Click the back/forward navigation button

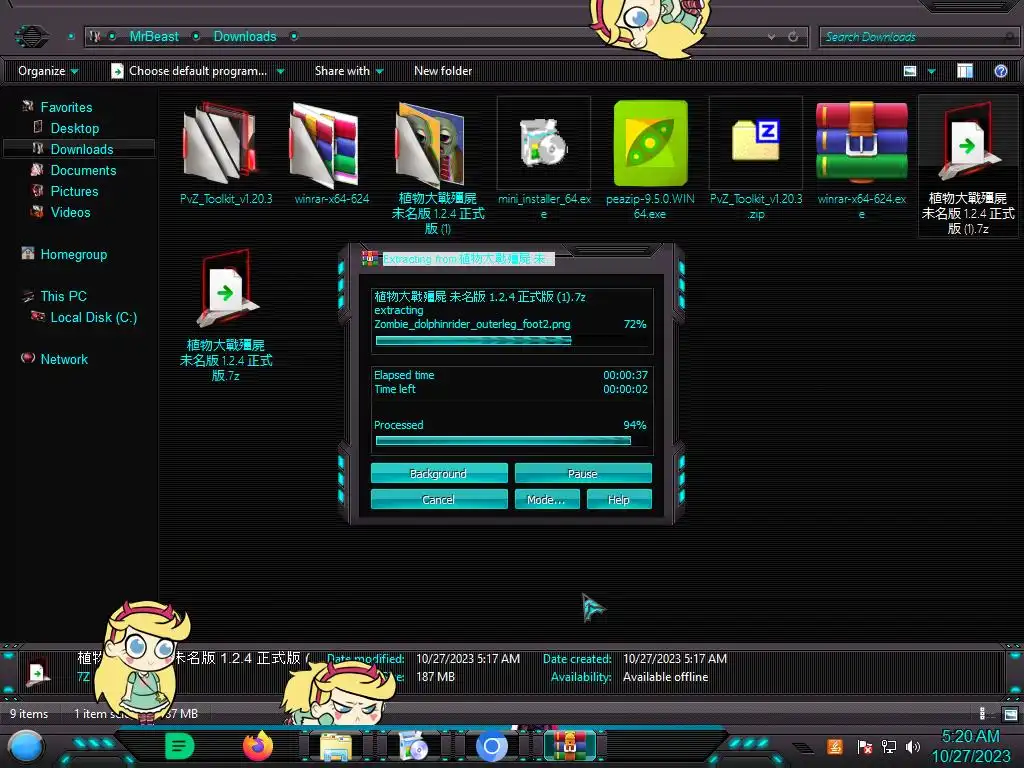(31, 36)
